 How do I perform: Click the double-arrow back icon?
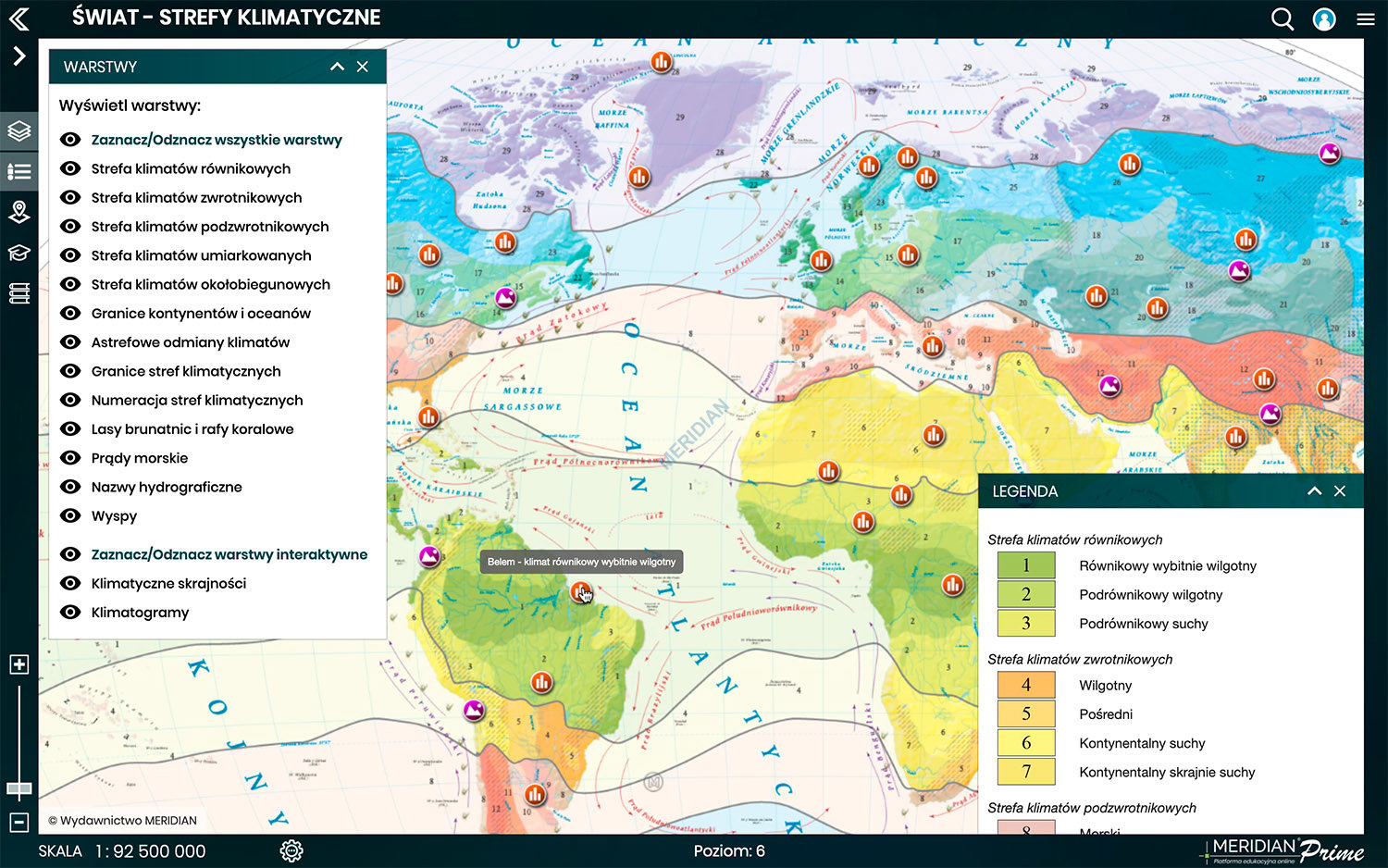[x=19, y=19]
